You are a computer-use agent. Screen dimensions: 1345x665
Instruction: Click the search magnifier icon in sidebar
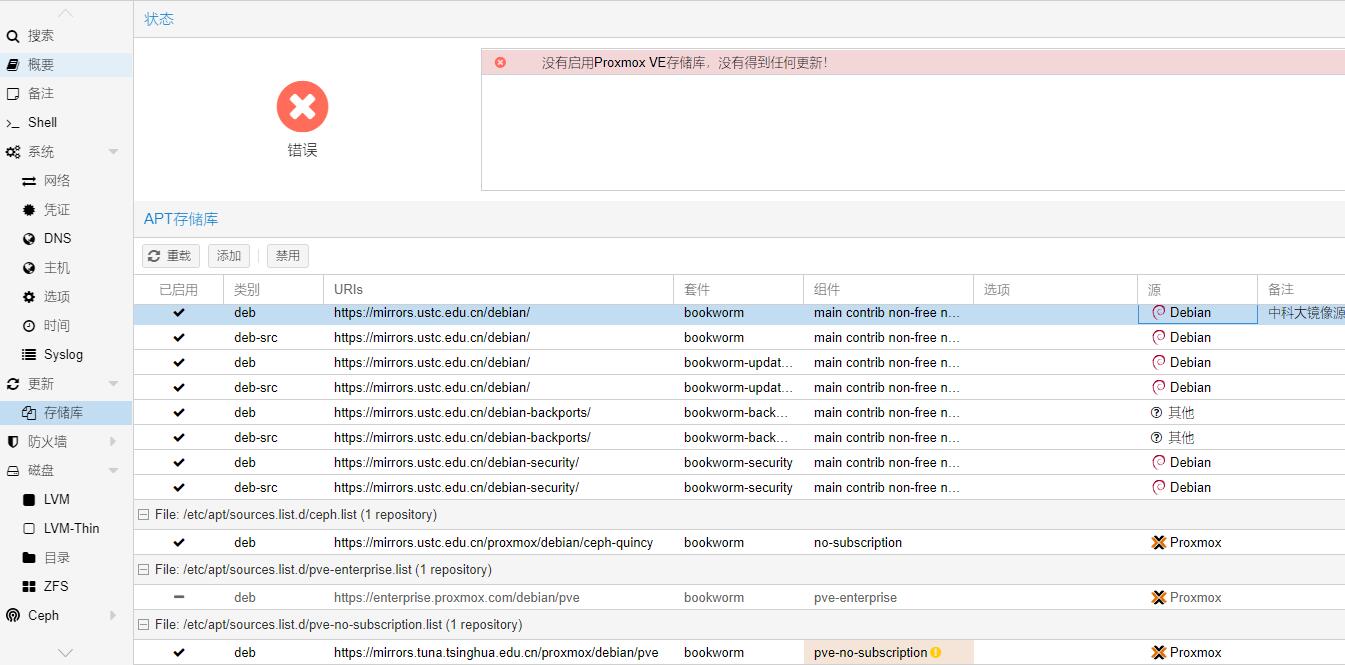[x=13, y=36]
